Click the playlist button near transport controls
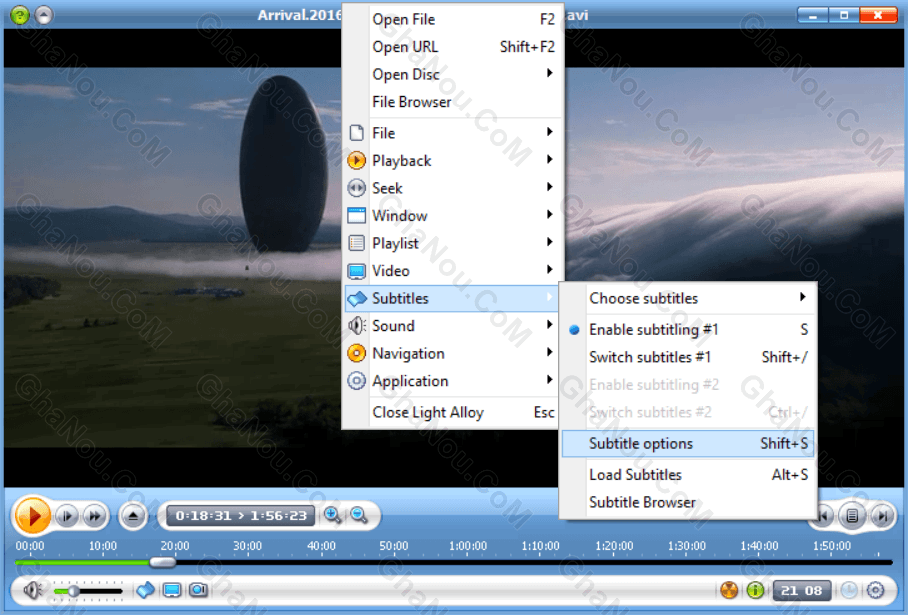The width and height of the screenshot is (908, 615). (852, 515)
